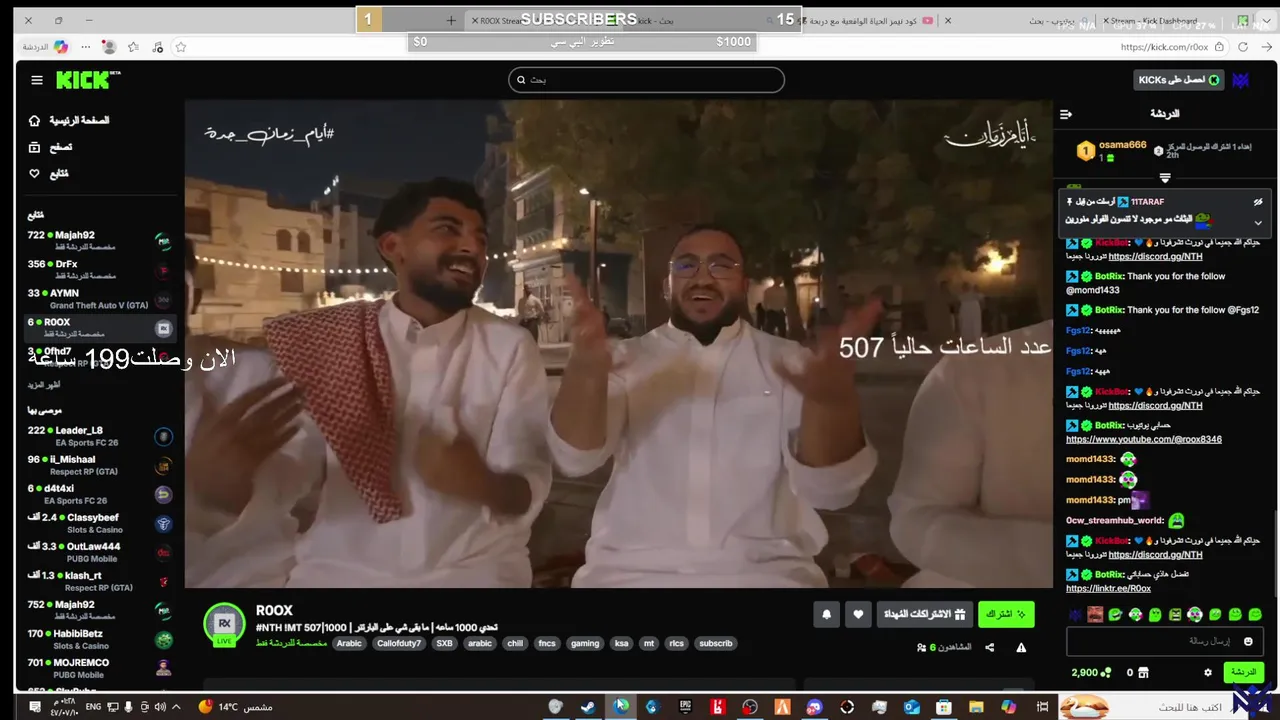Open weather widget showing 14°C
The image size is (1280, 720).
[236, 707]
